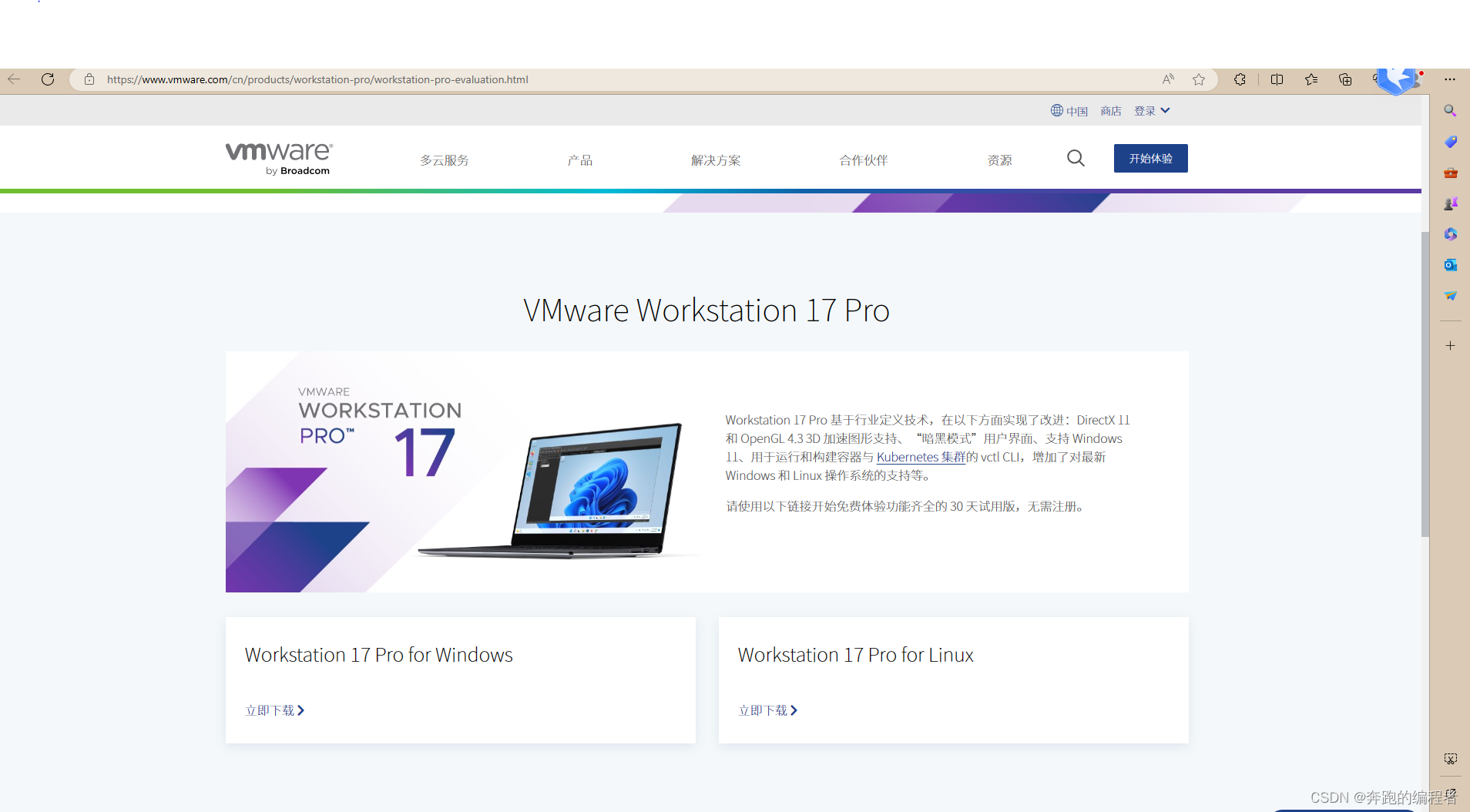This screenshot has width=1470, height=812.
Task: Open the collections icon
Action: pos(1345,79)
